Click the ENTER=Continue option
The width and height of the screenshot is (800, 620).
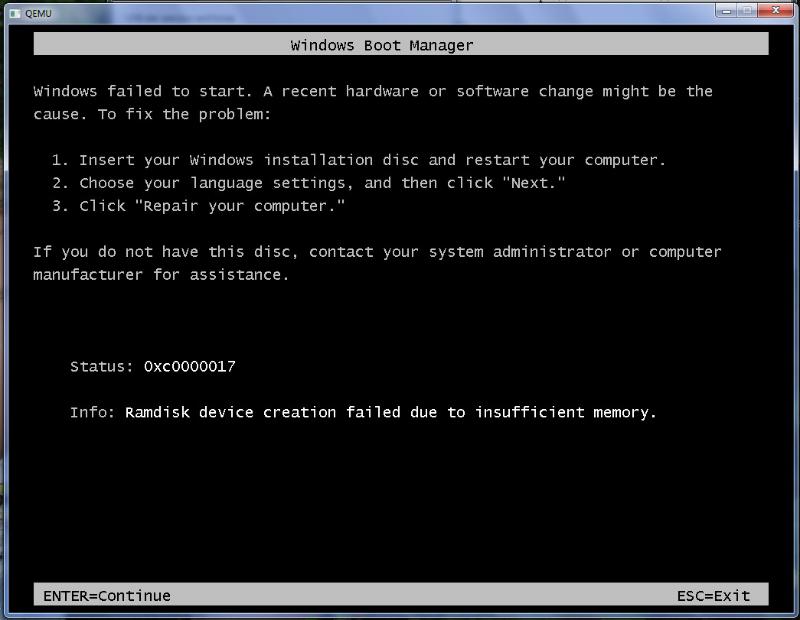click(107, 596)
